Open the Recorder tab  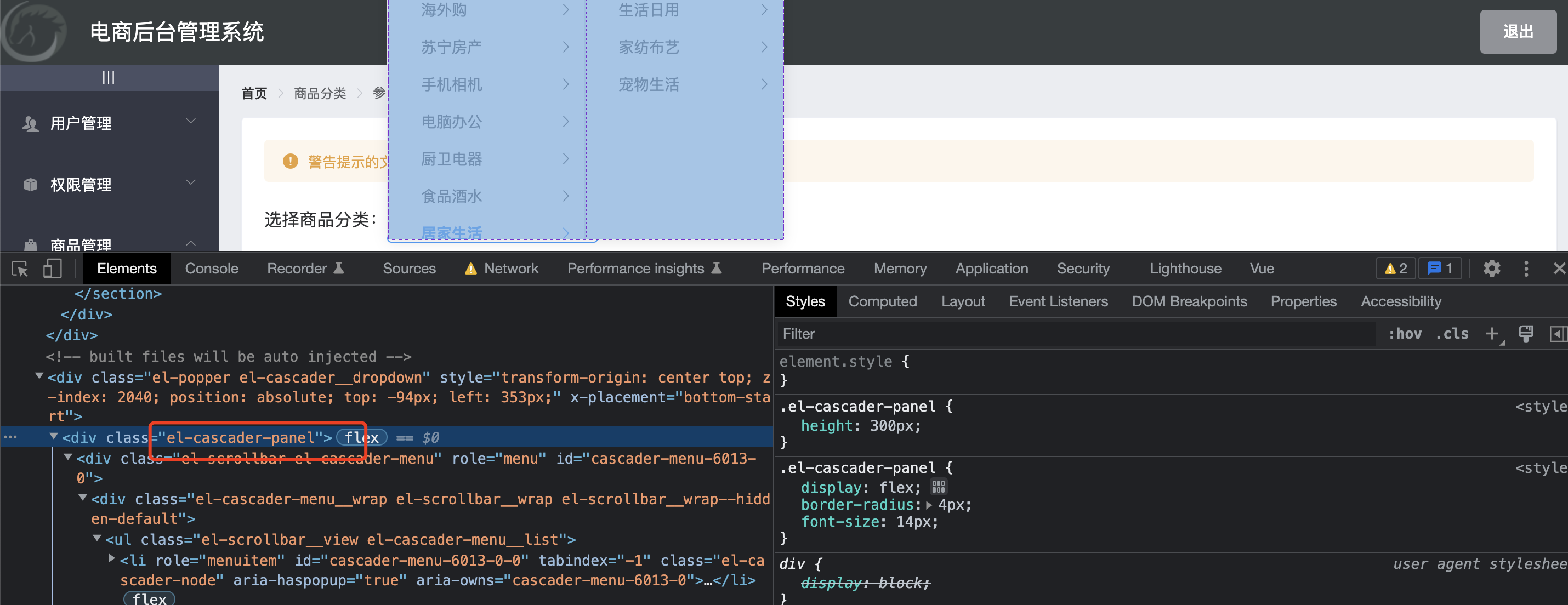(305, 269)
